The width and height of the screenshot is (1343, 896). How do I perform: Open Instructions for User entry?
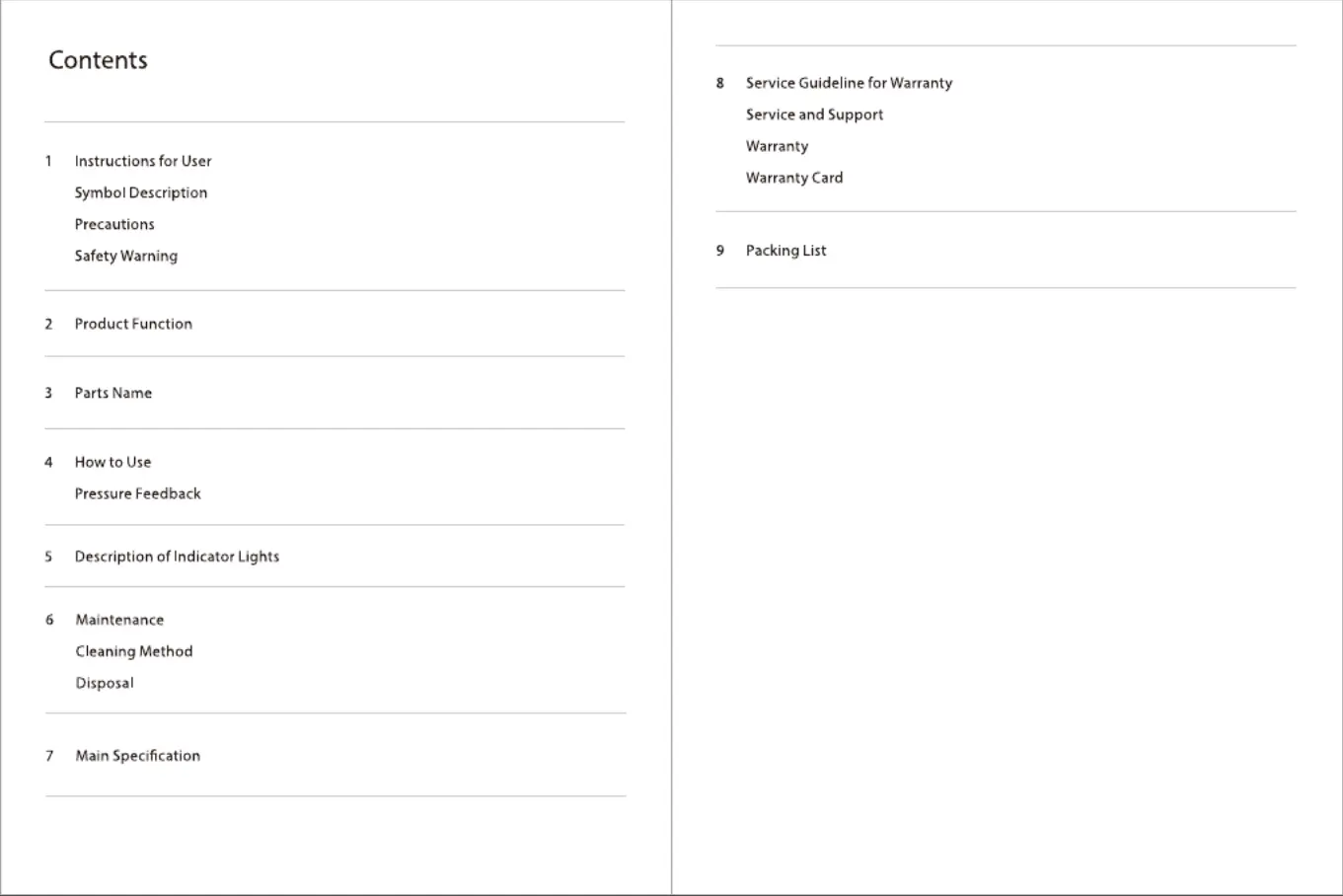143,161
